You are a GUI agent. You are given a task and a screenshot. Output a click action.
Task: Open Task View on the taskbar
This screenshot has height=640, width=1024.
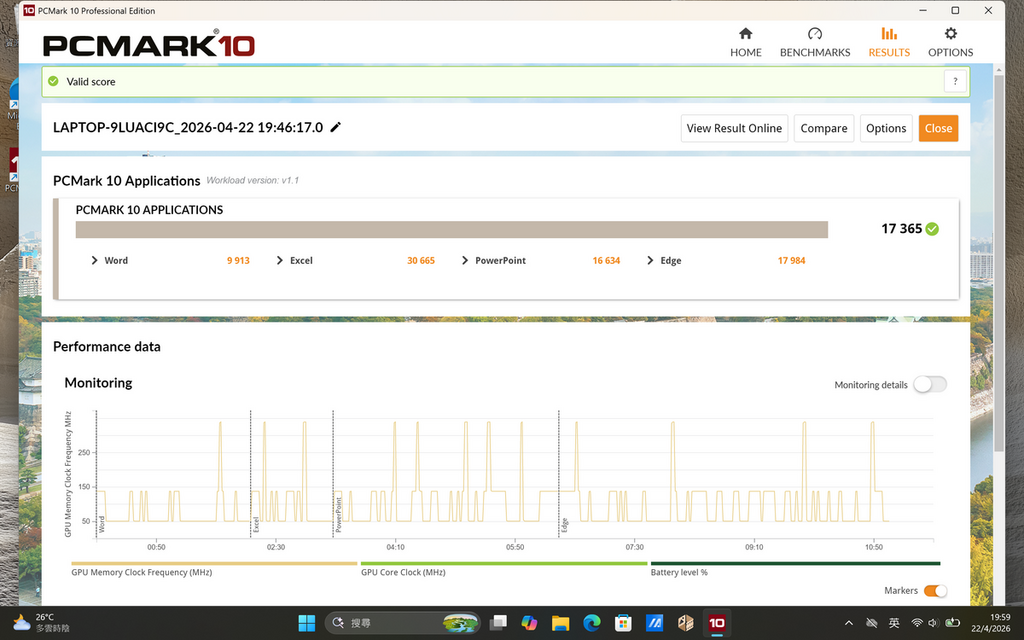[x=499, y=623]
